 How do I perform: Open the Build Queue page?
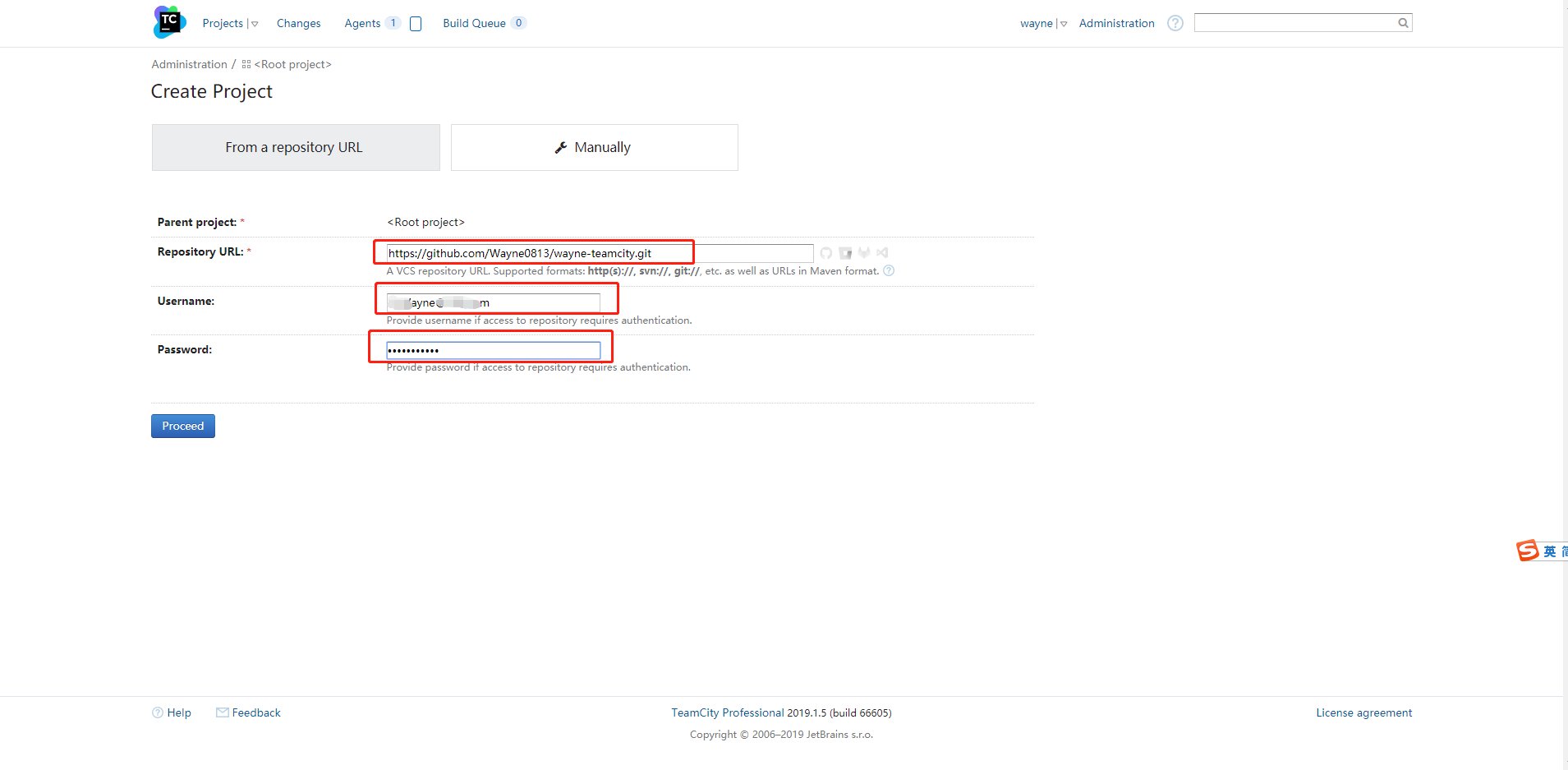coord(474,23)
